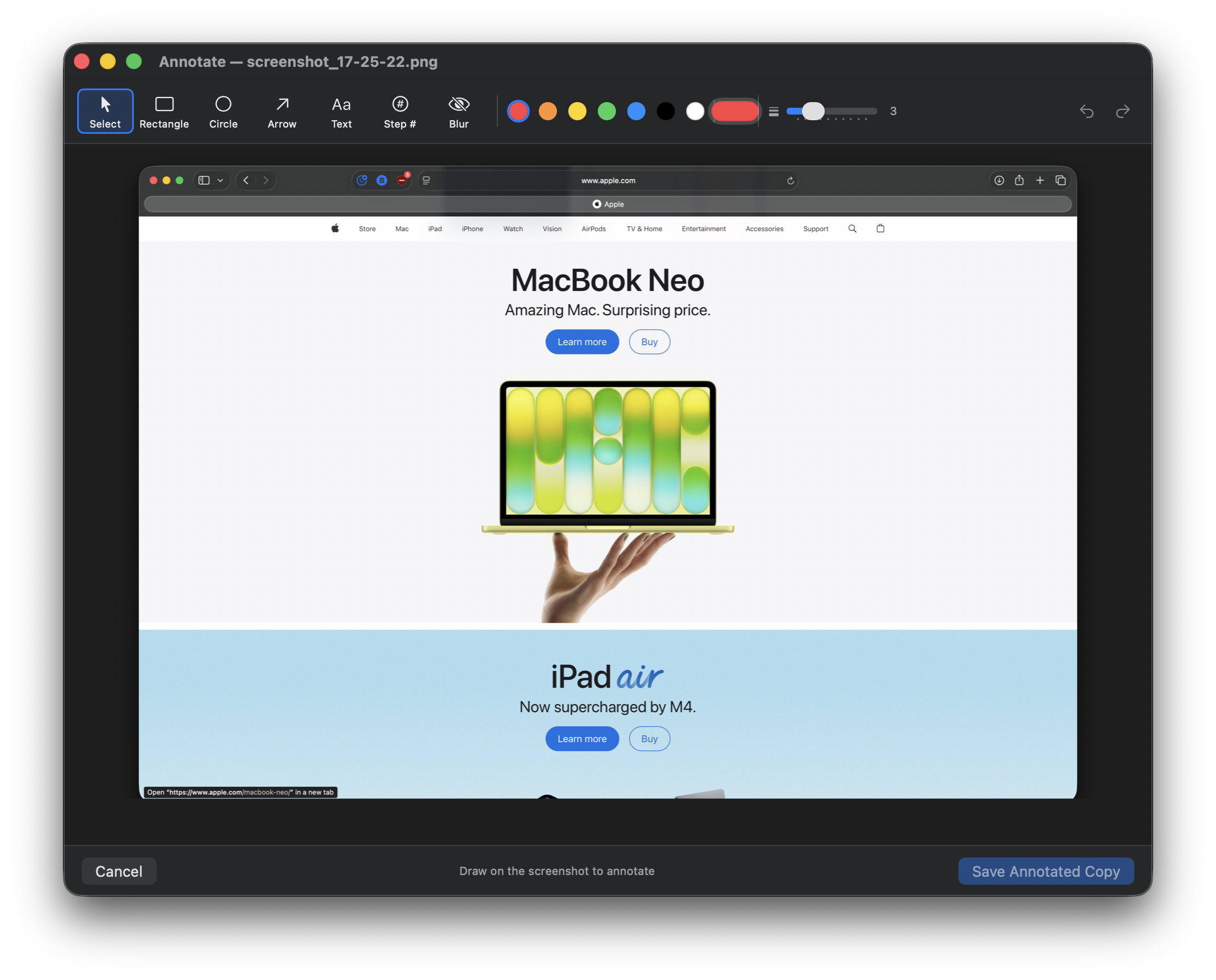The image size is (1216, 980).
Task: Select the Rectangle annotation tool
Action: tap(164, 112)
